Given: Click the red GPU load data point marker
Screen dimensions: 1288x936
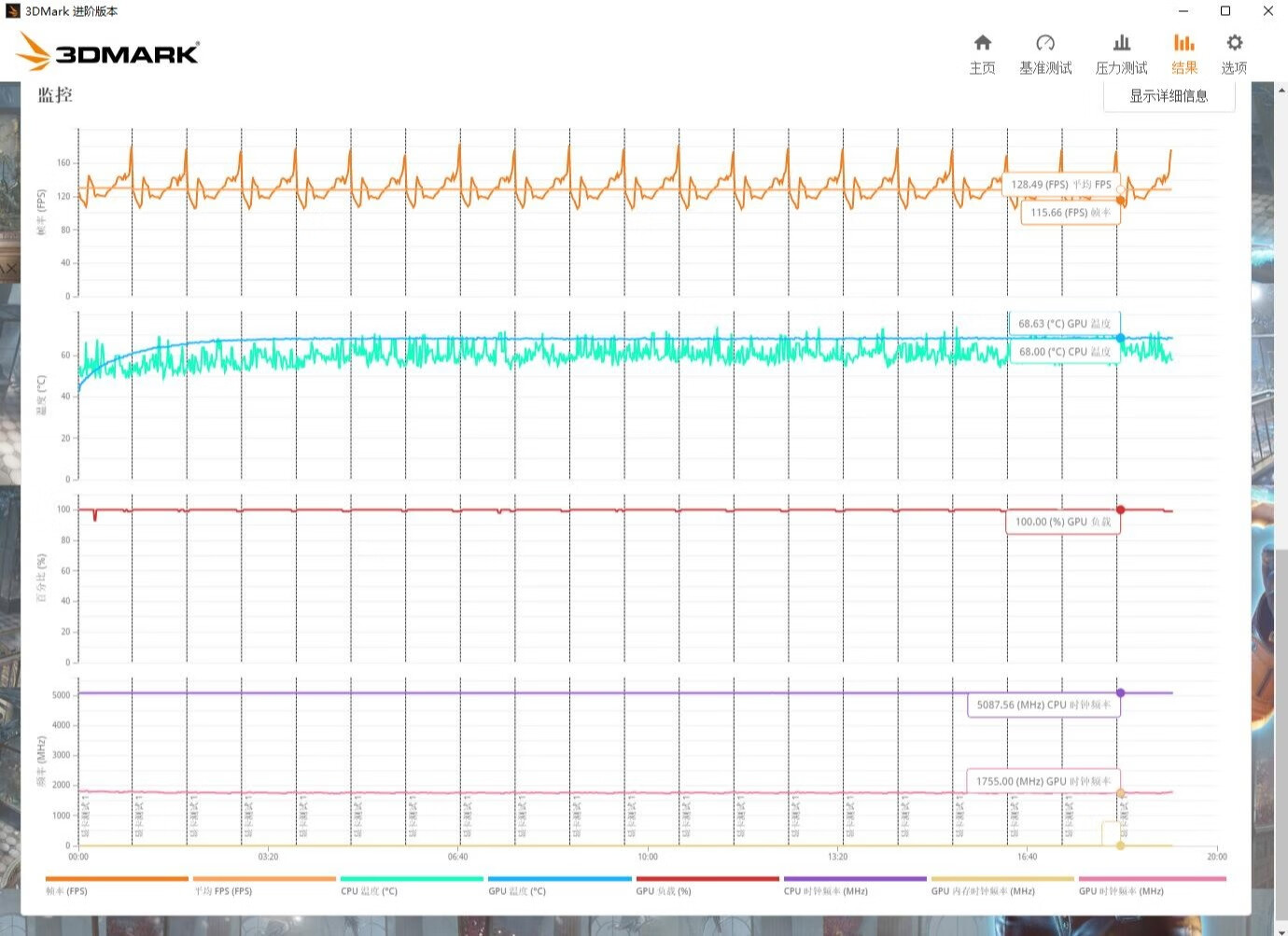Looking at the screenshot, I should coord(1120,510).
